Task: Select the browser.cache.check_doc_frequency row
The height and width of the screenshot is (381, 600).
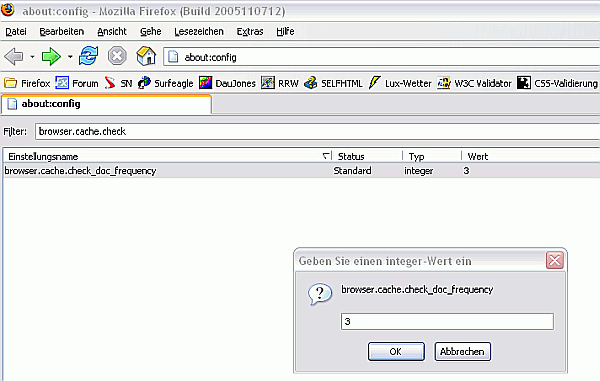Action: coord(301,171)
